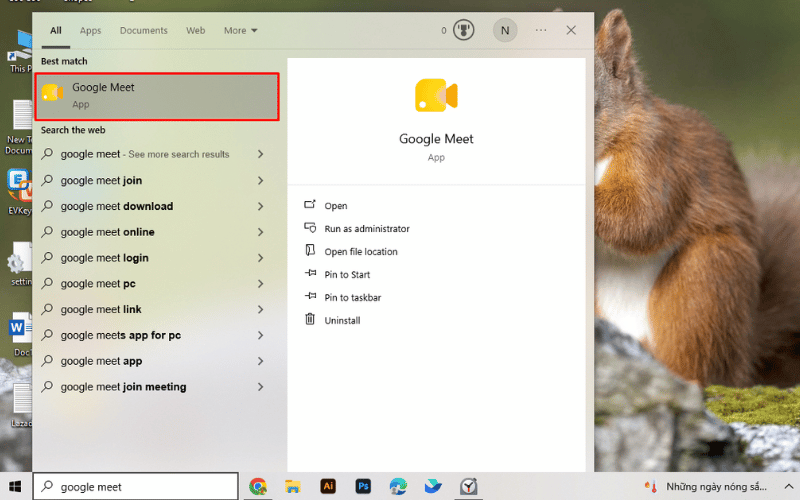The width and height of the screenshot is (800, 500).
Task: Click the Open file location icon
Action: click(310, 250)
